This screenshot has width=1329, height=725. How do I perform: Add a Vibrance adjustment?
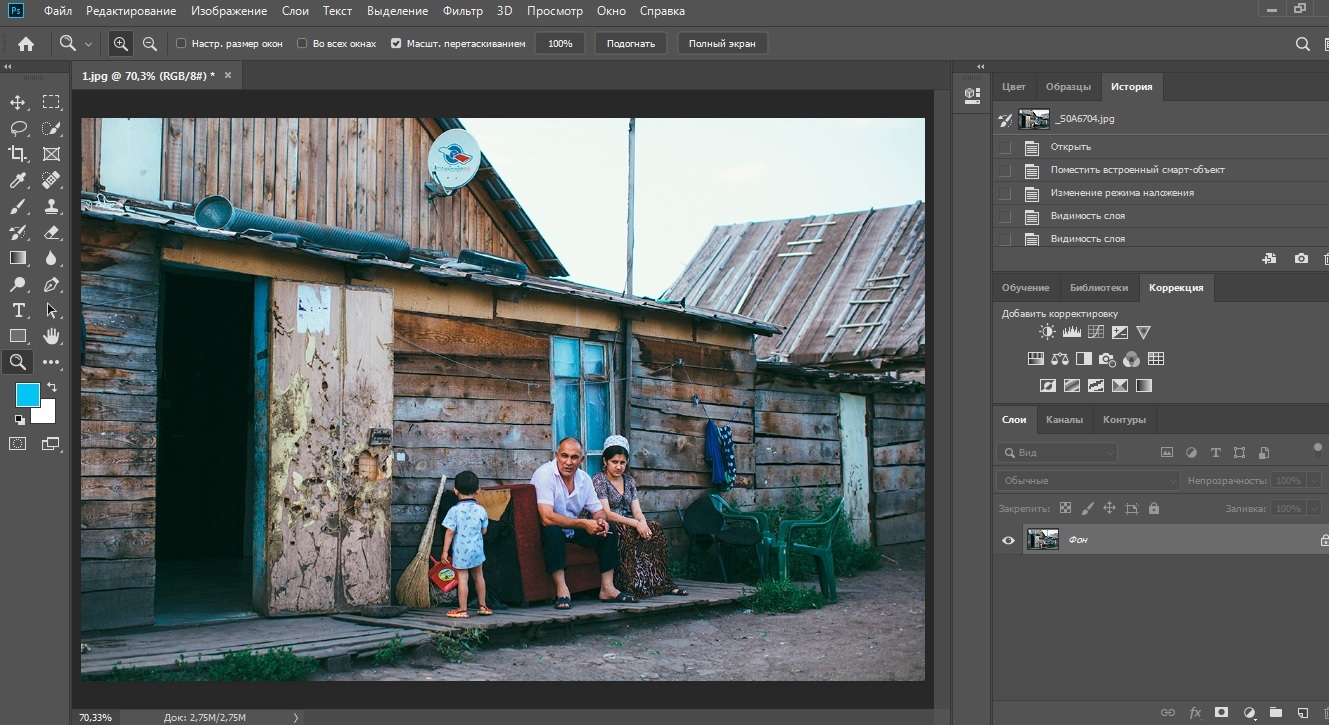[1144, 332]
